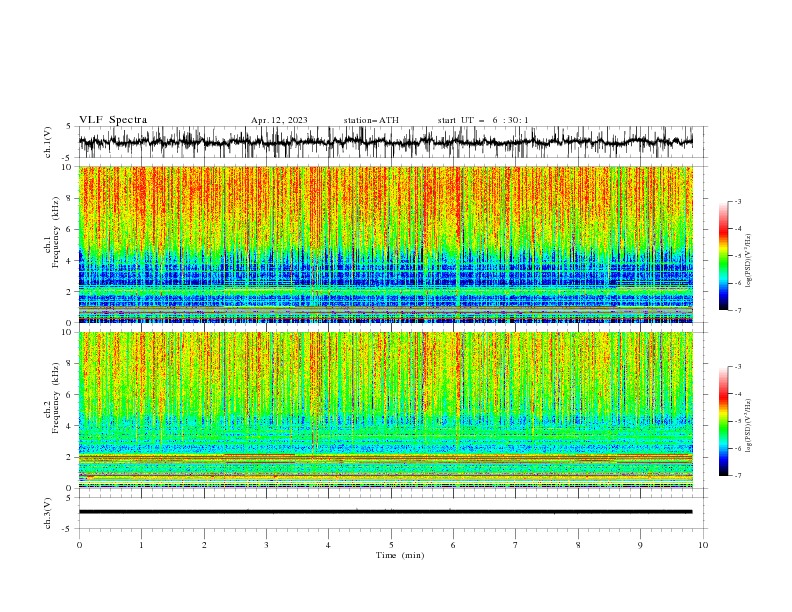
Task: Click time axis tick label '3'
Action: tap(266, 545)
